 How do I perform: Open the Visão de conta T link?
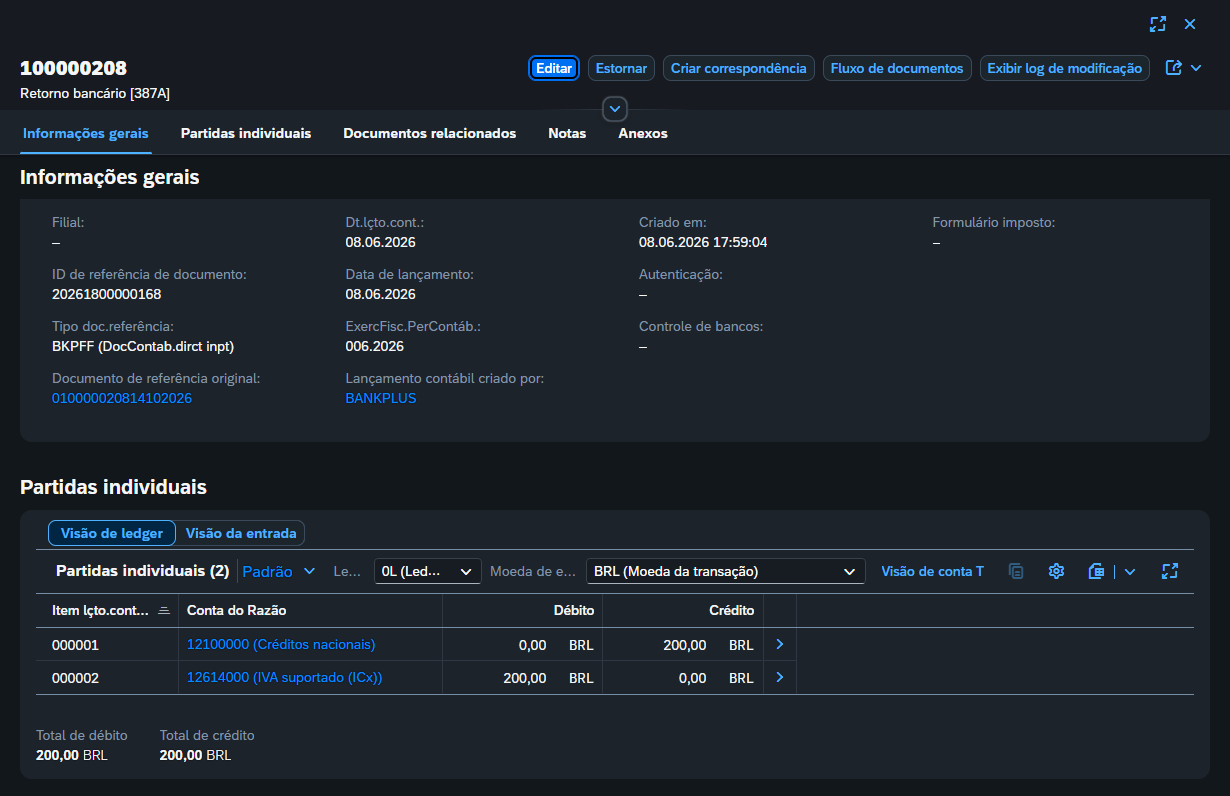932,571
